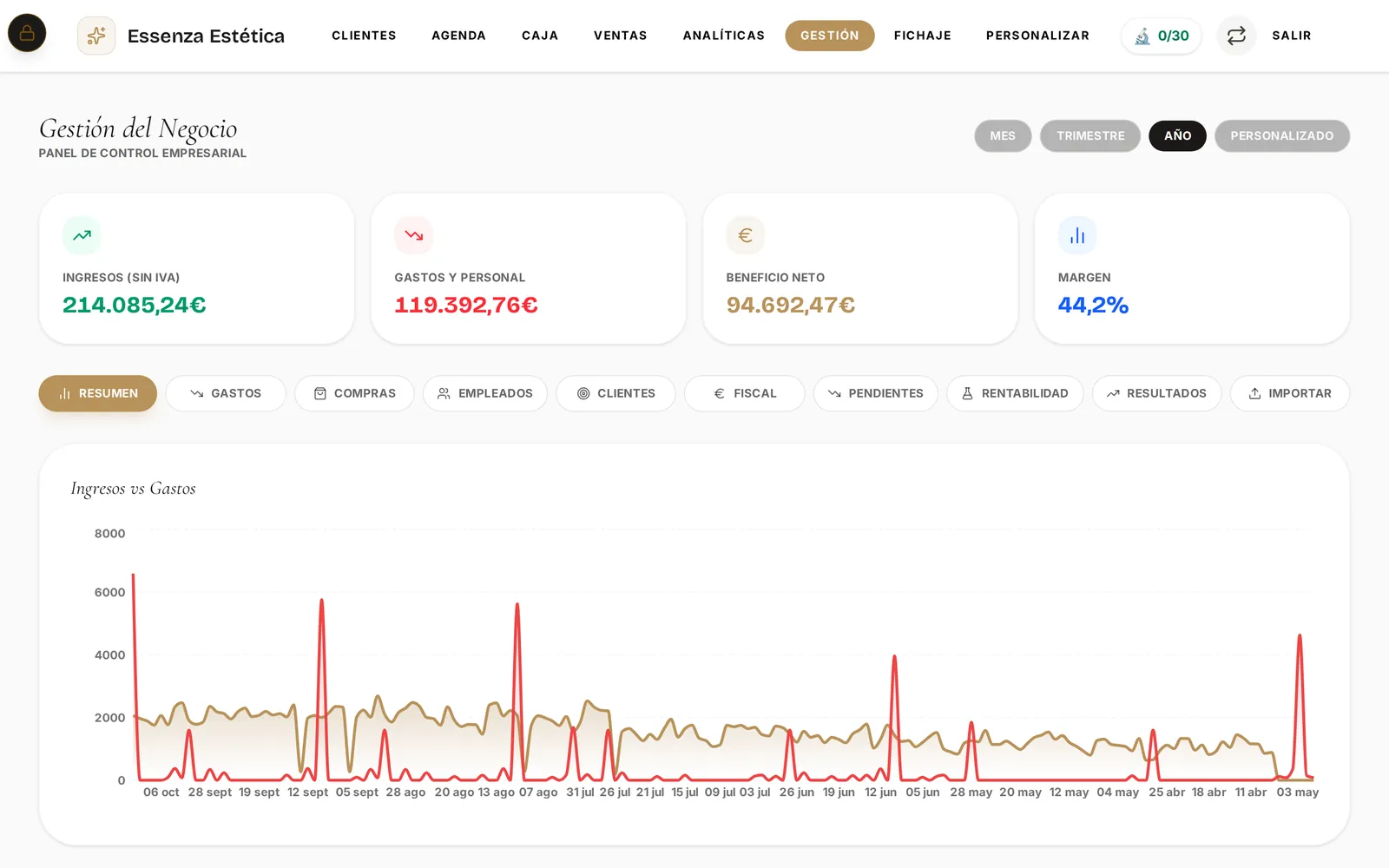Click the green trending-up Ingresos icon
This screenshot has height=868, width=1389.
pos(82,235)
